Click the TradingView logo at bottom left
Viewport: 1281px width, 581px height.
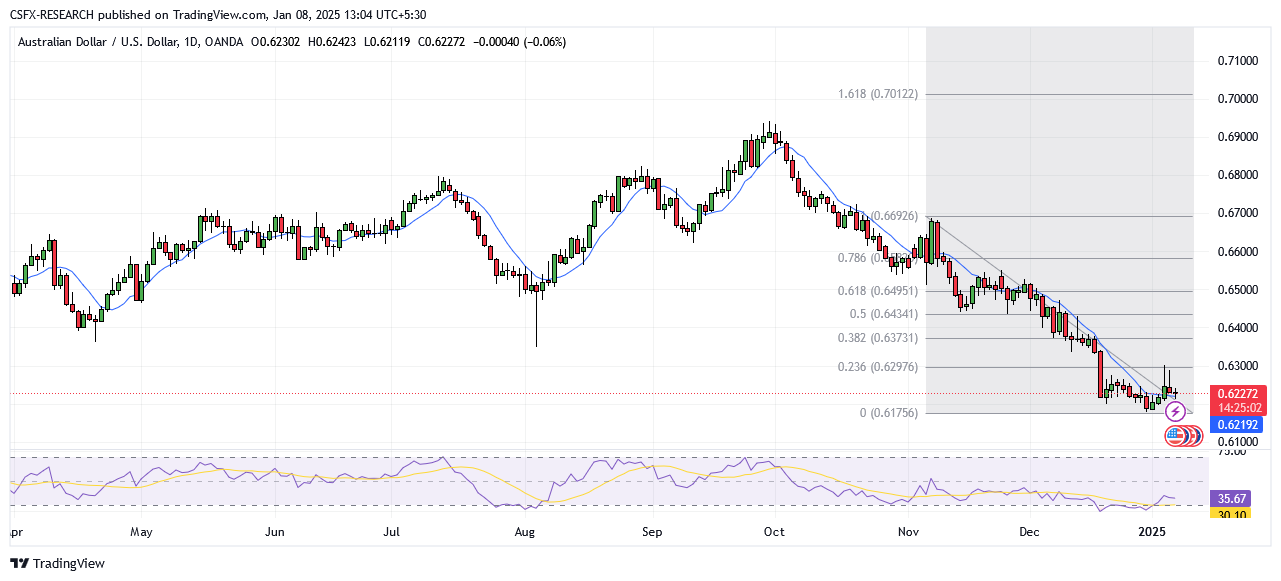[57, 563]
